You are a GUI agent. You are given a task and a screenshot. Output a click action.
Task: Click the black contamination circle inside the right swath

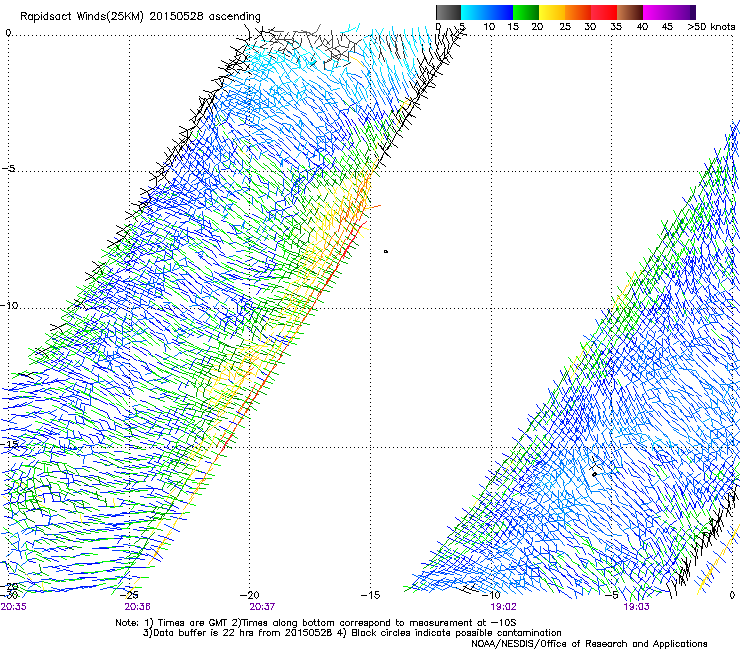(x=595, y=474)
